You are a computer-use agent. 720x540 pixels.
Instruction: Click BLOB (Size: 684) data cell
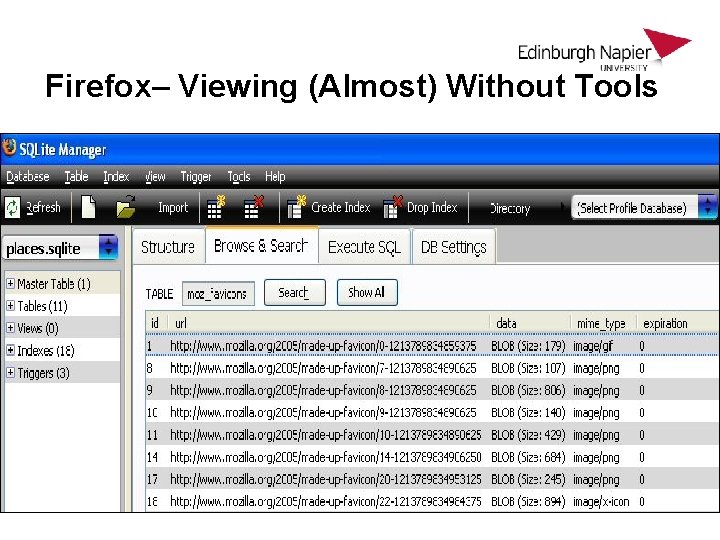pyautogui.click(x=528, y=457)
